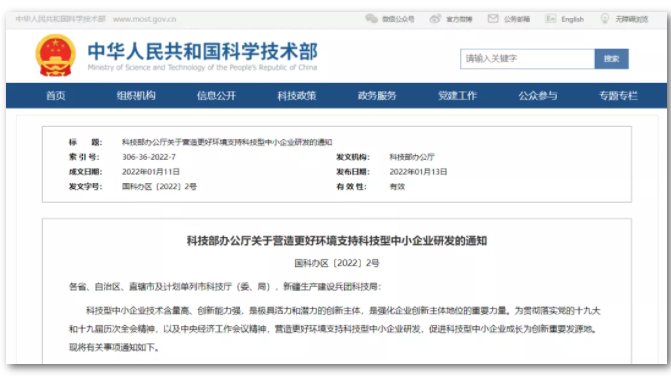Click the bold article headline
The height and width of the screenshot is (376, 671).
click(337, 241)
